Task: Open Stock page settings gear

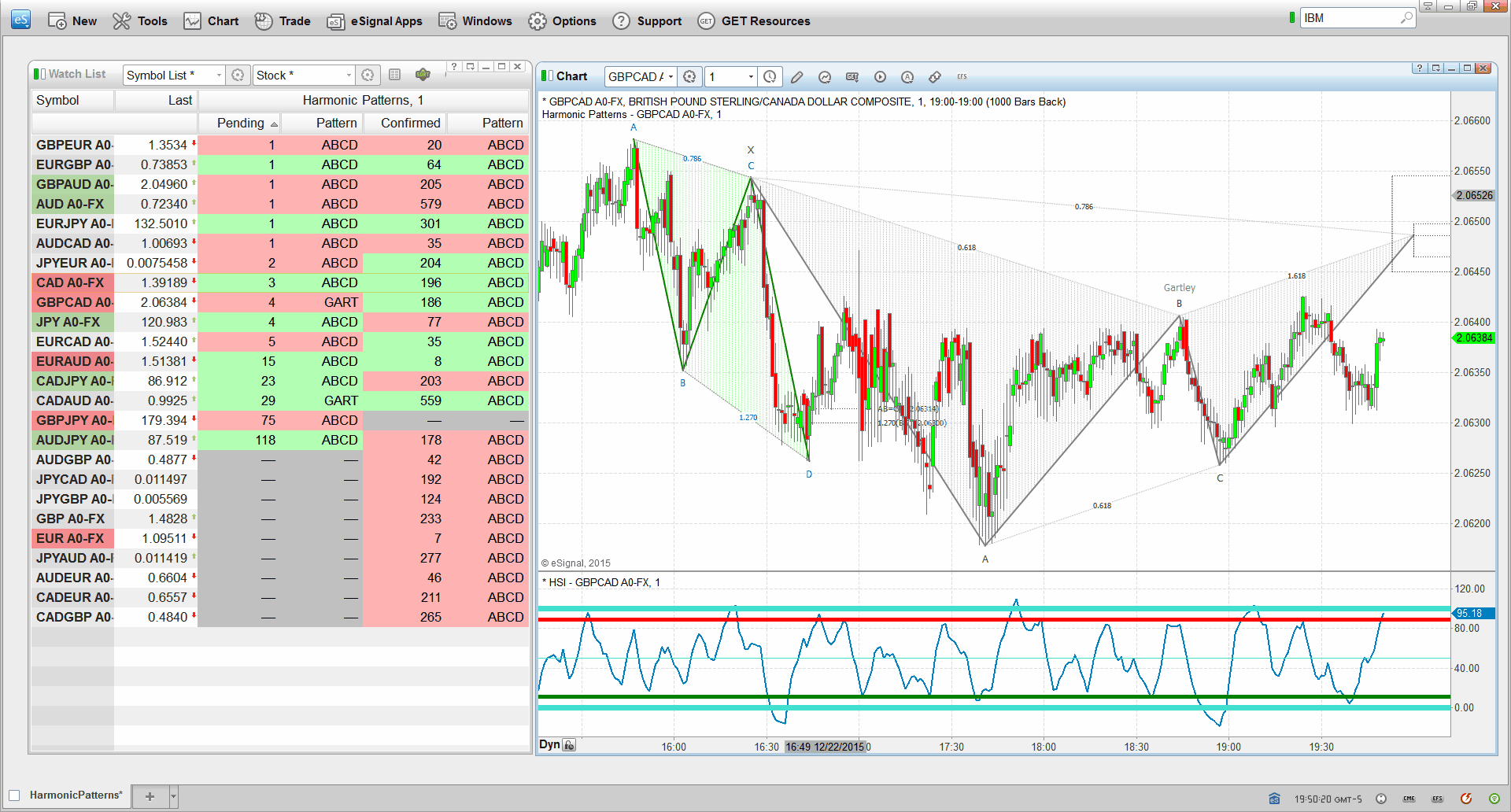Action: (368, 76)
